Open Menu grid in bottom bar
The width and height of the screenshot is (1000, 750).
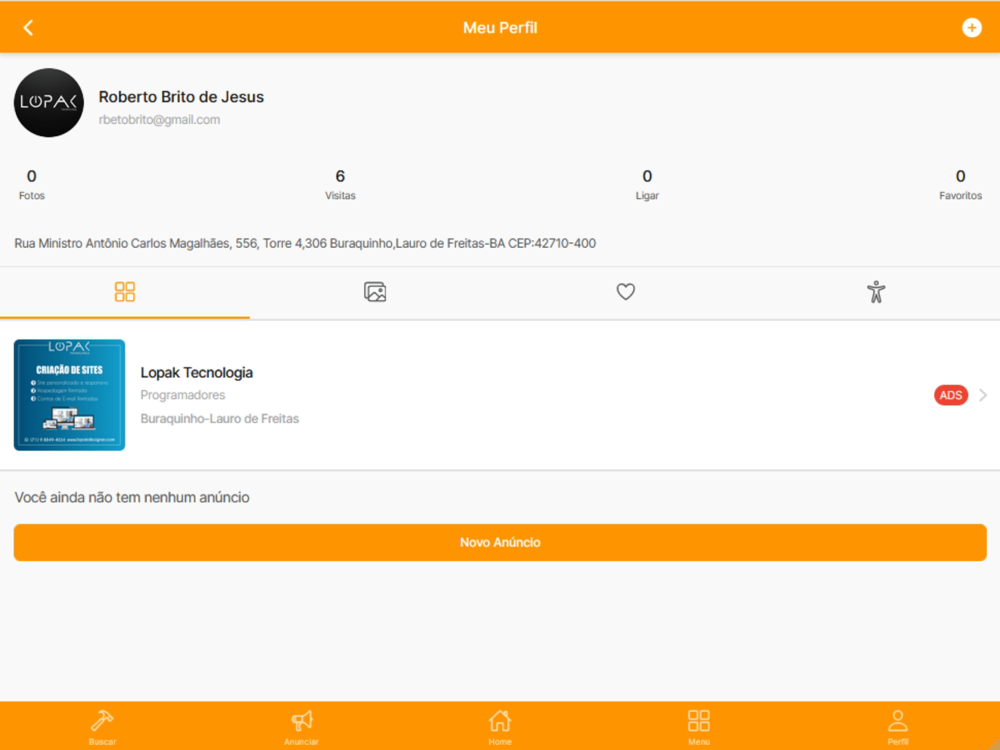coord(699,727)
